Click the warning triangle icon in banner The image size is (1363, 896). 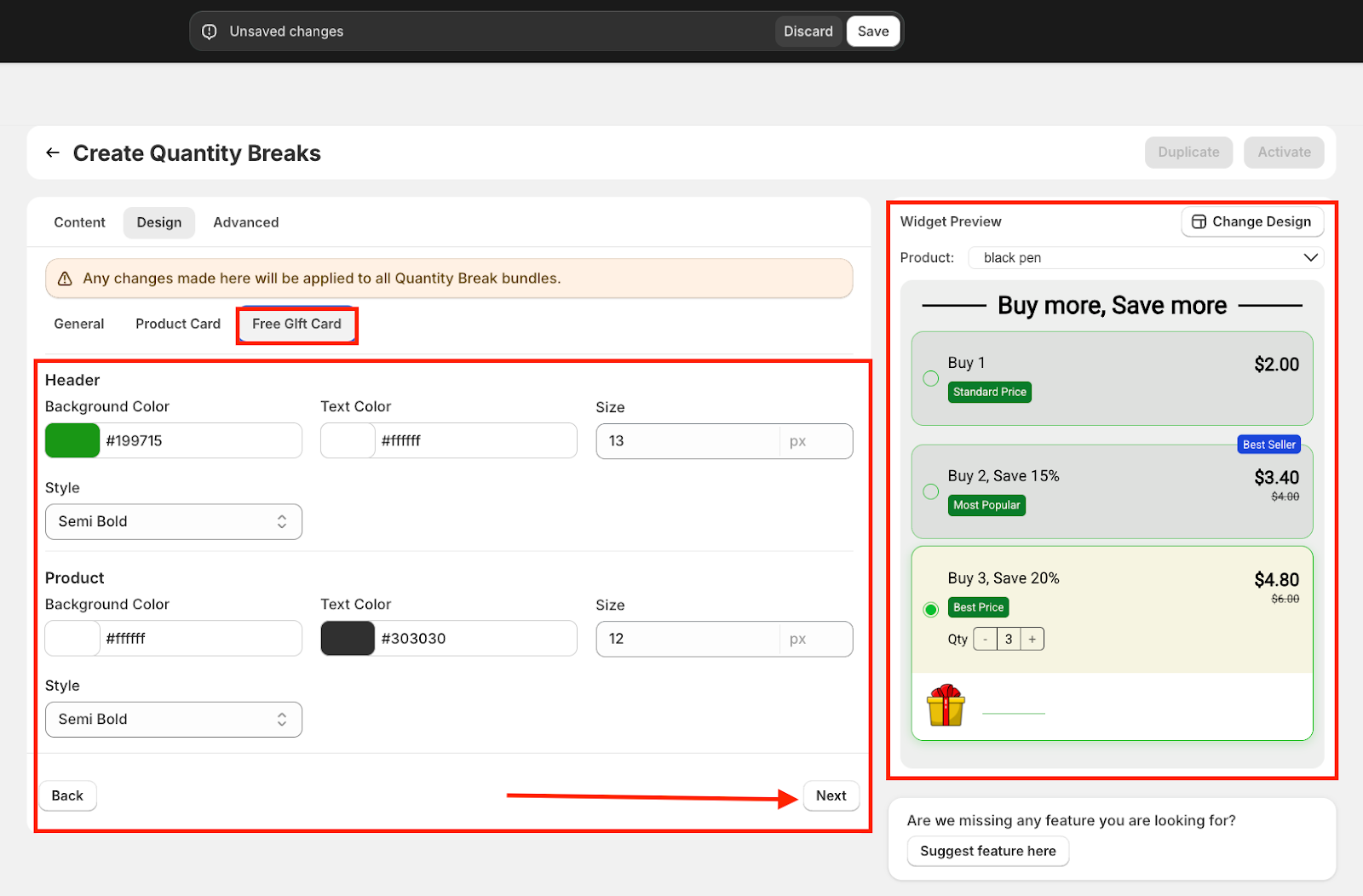click(65, 279)
